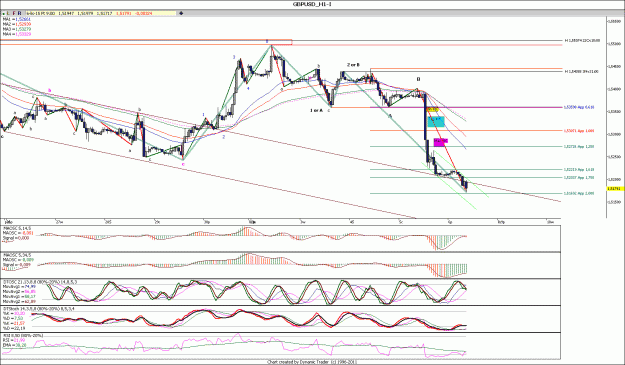Click the 'App 1,250' projection label

pyautogui.click(x=579, y=147)
